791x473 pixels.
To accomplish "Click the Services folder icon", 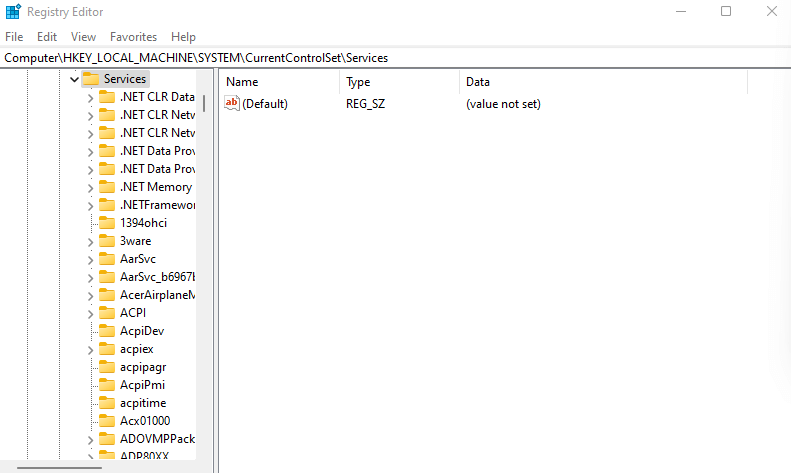I will 91,79.
